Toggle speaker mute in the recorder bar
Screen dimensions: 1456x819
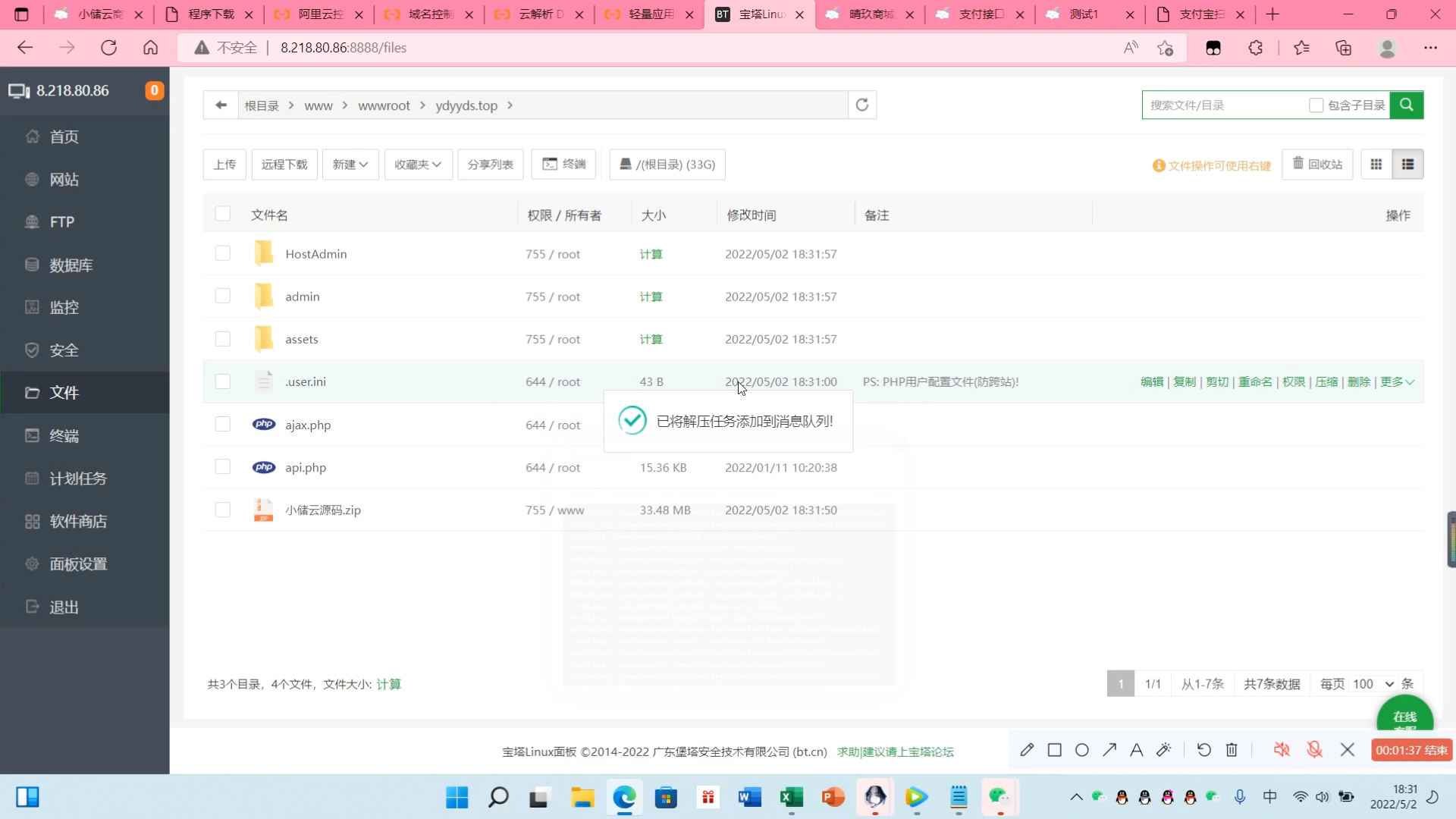(1282, 750)
